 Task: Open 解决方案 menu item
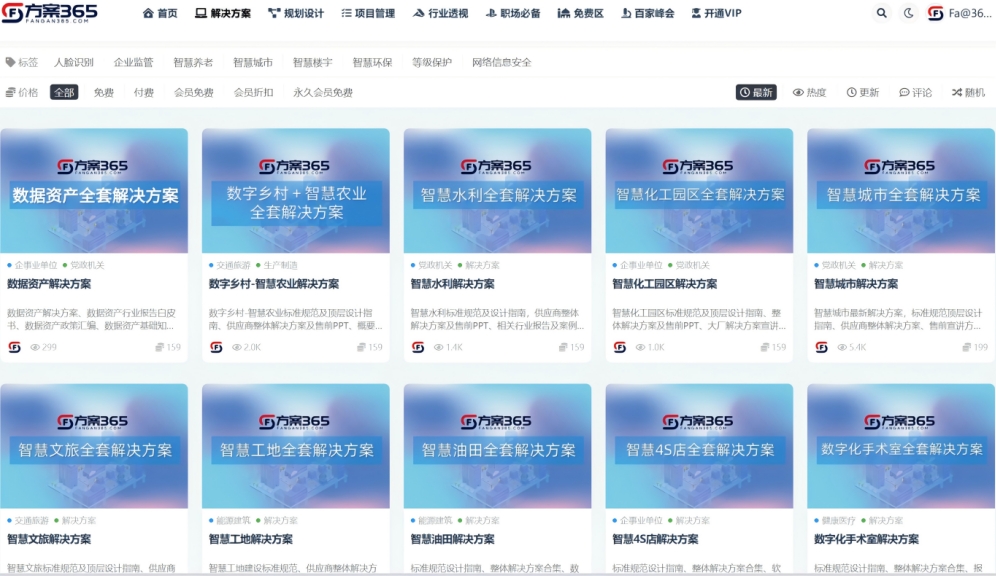(223, 13)
